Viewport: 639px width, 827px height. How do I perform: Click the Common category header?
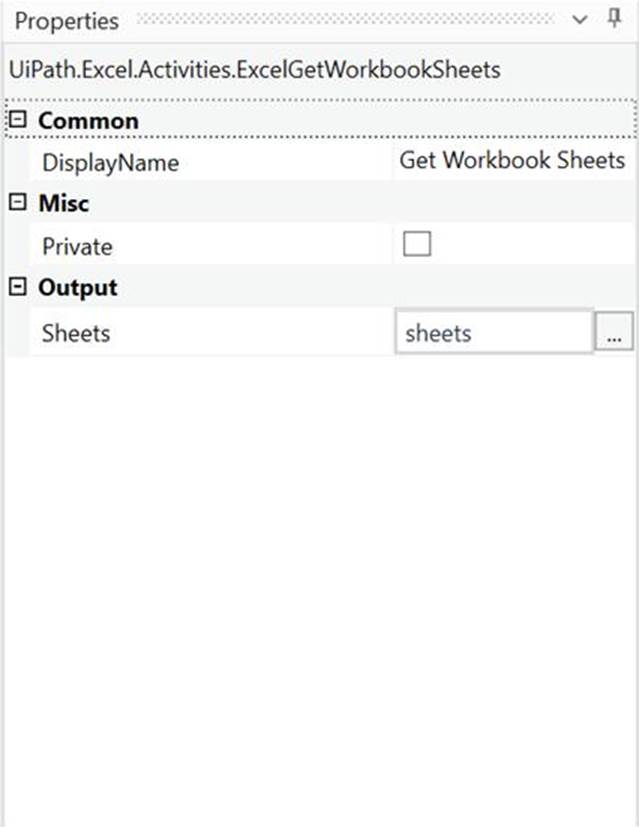(88, 121)
